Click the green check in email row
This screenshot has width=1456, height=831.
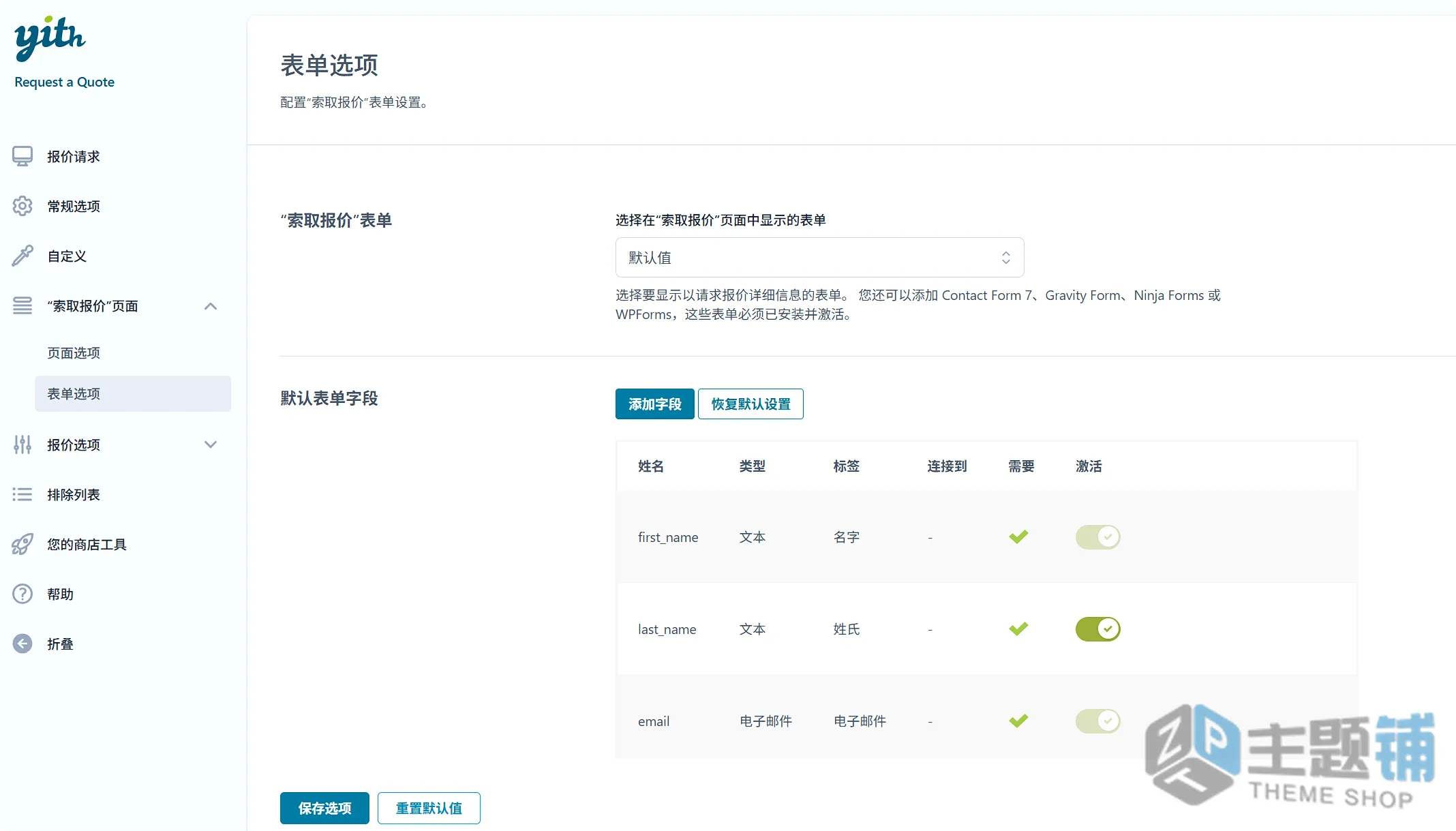1018,721
